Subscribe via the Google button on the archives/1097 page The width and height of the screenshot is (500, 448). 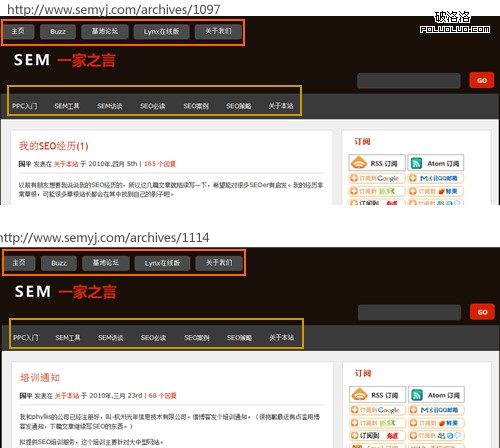pyautogui.click(x=377, y=178)
